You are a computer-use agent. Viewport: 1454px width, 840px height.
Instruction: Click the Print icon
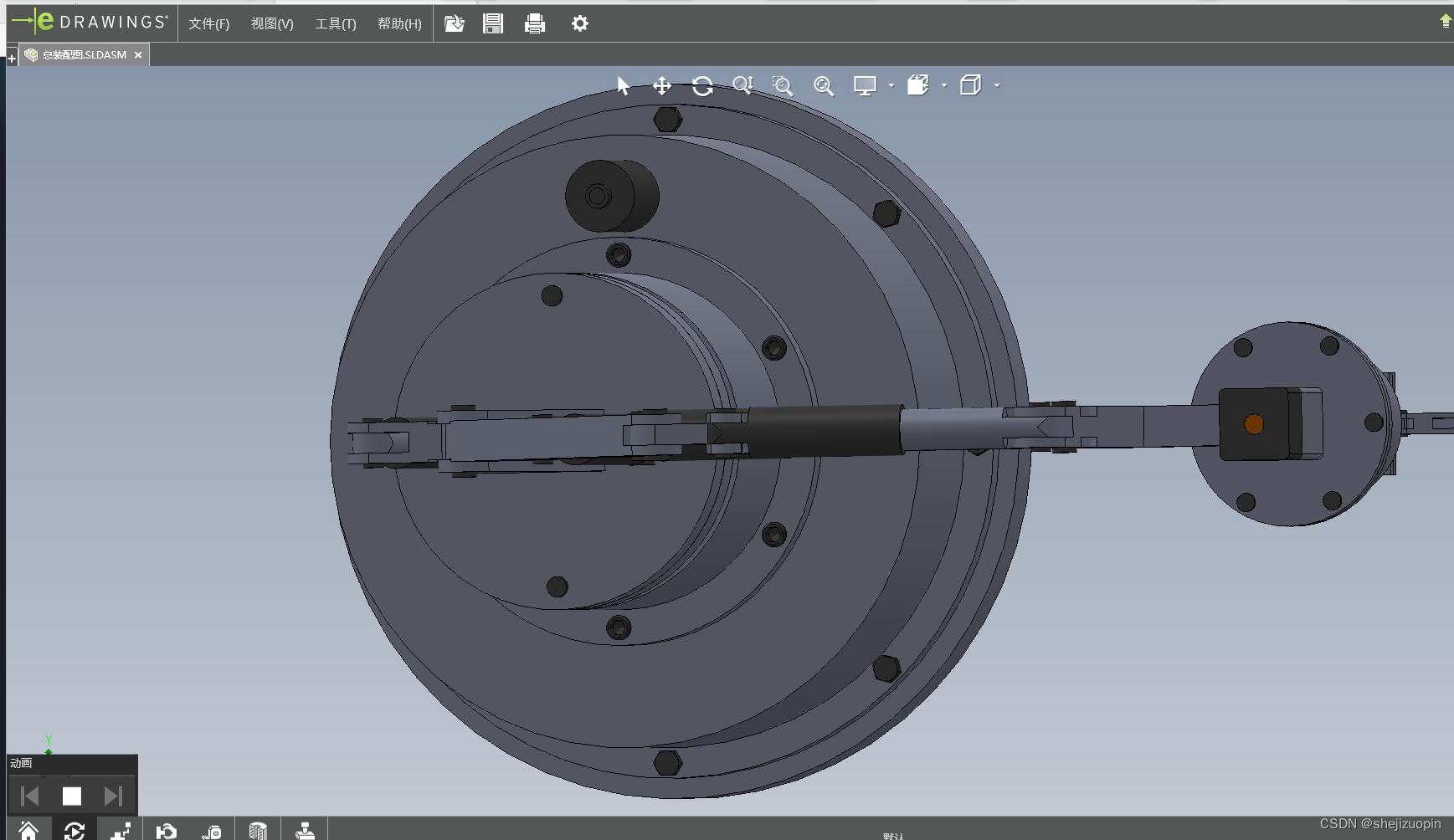535,23
